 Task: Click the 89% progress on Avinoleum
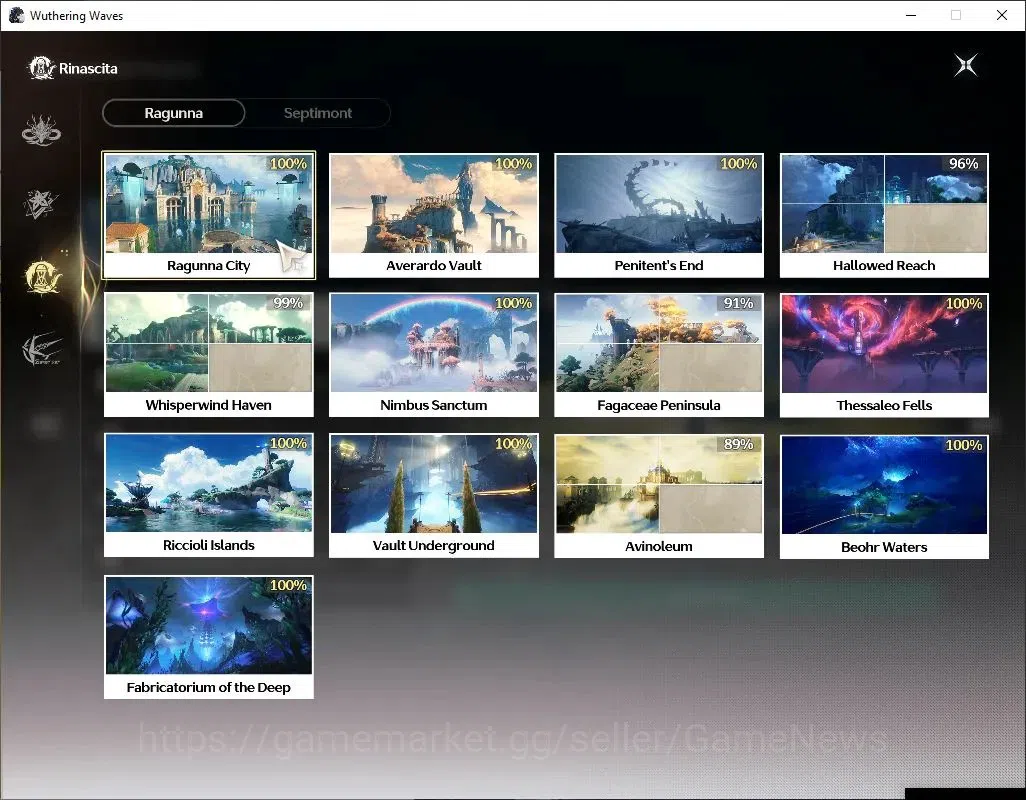738,444
